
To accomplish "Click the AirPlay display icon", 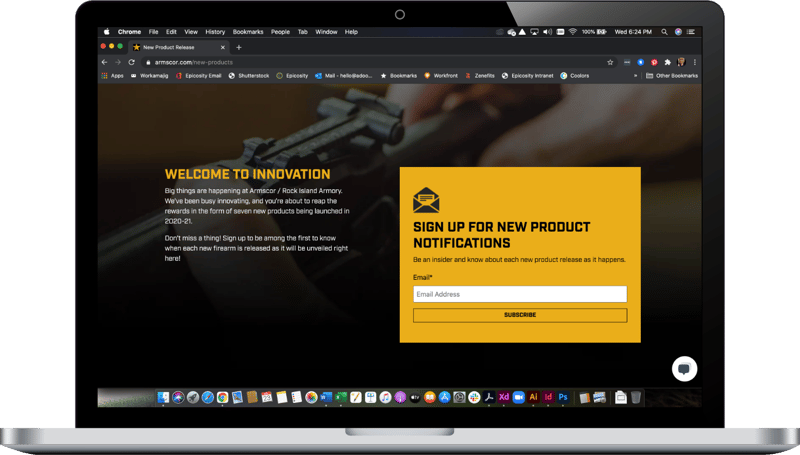I will point(534,32).
